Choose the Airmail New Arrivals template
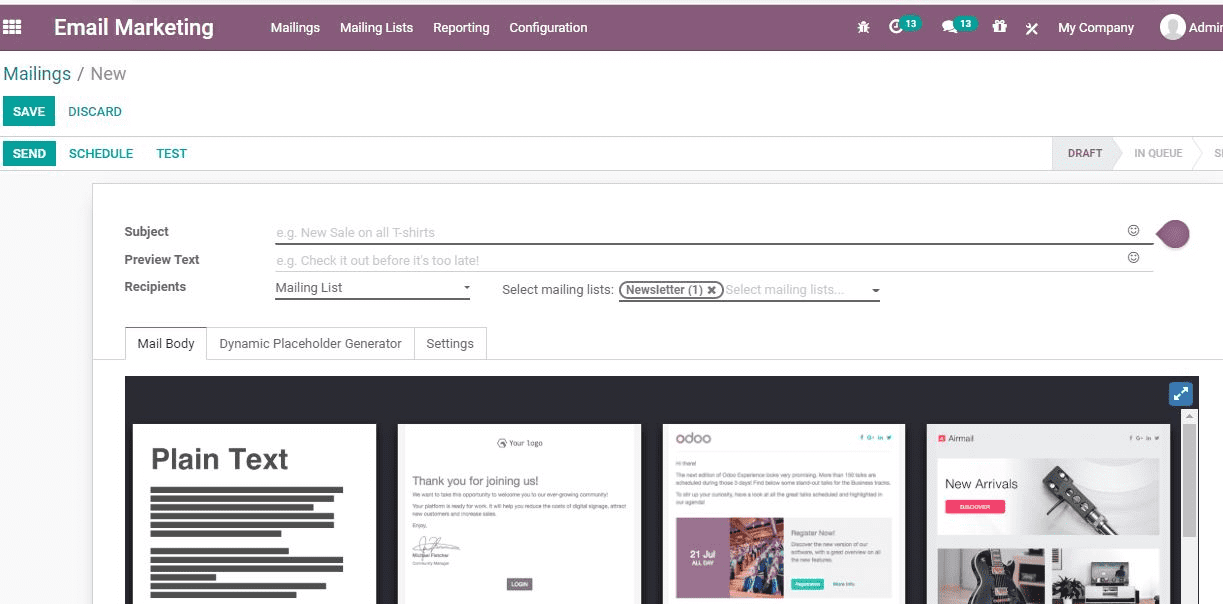Image resolution: width=1223 pixels, height=604 pixels. [1048, 514]
